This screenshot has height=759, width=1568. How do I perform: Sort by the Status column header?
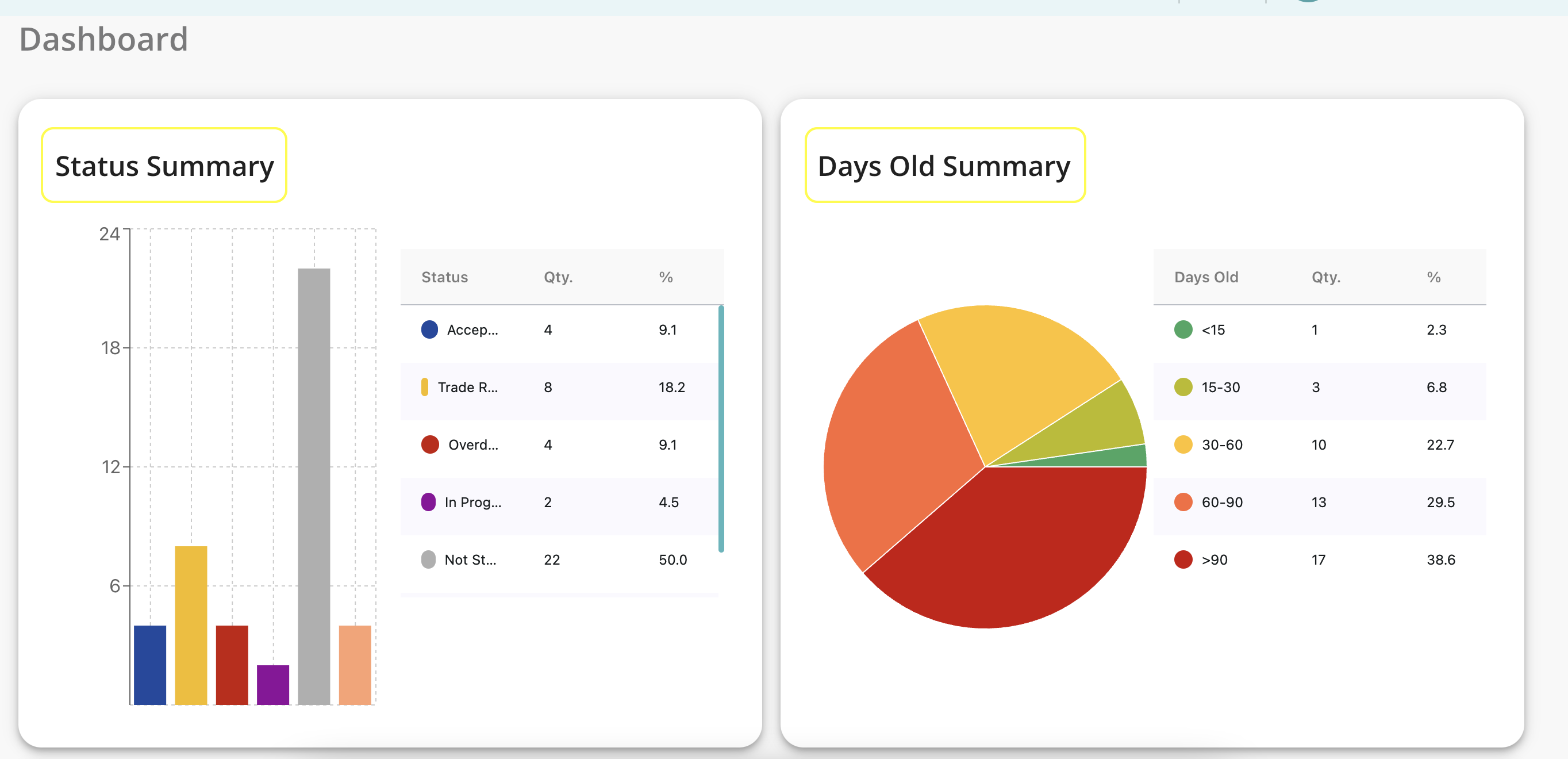click(x=444, y=277)
